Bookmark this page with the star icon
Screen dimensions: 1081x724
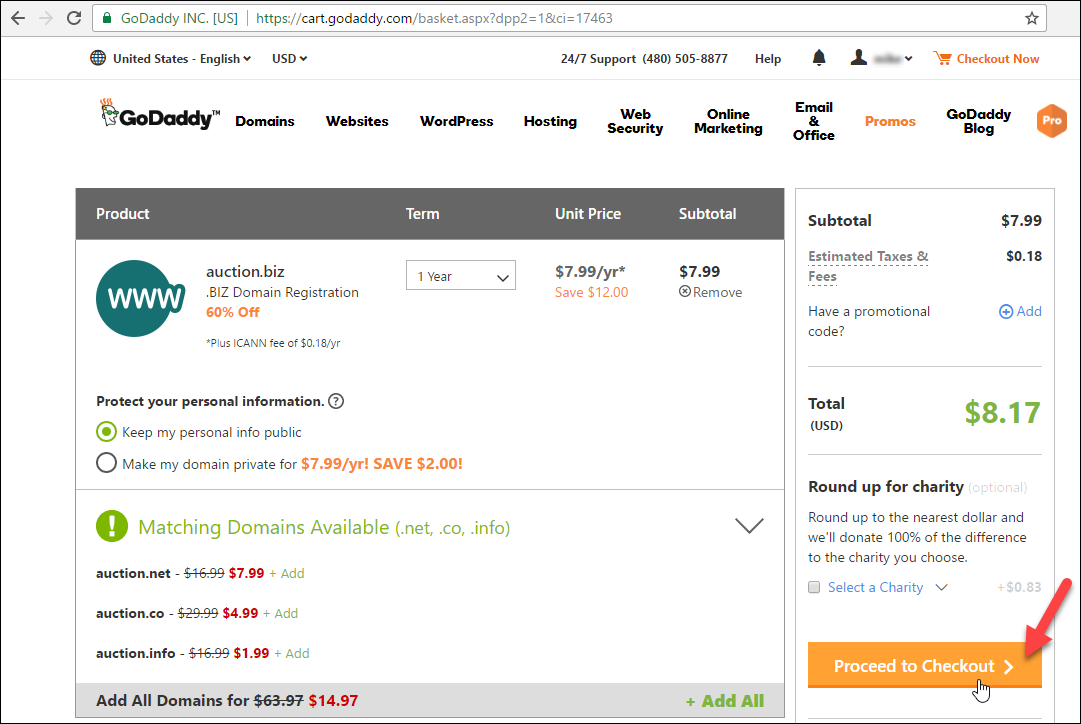tap(1031, 18)
